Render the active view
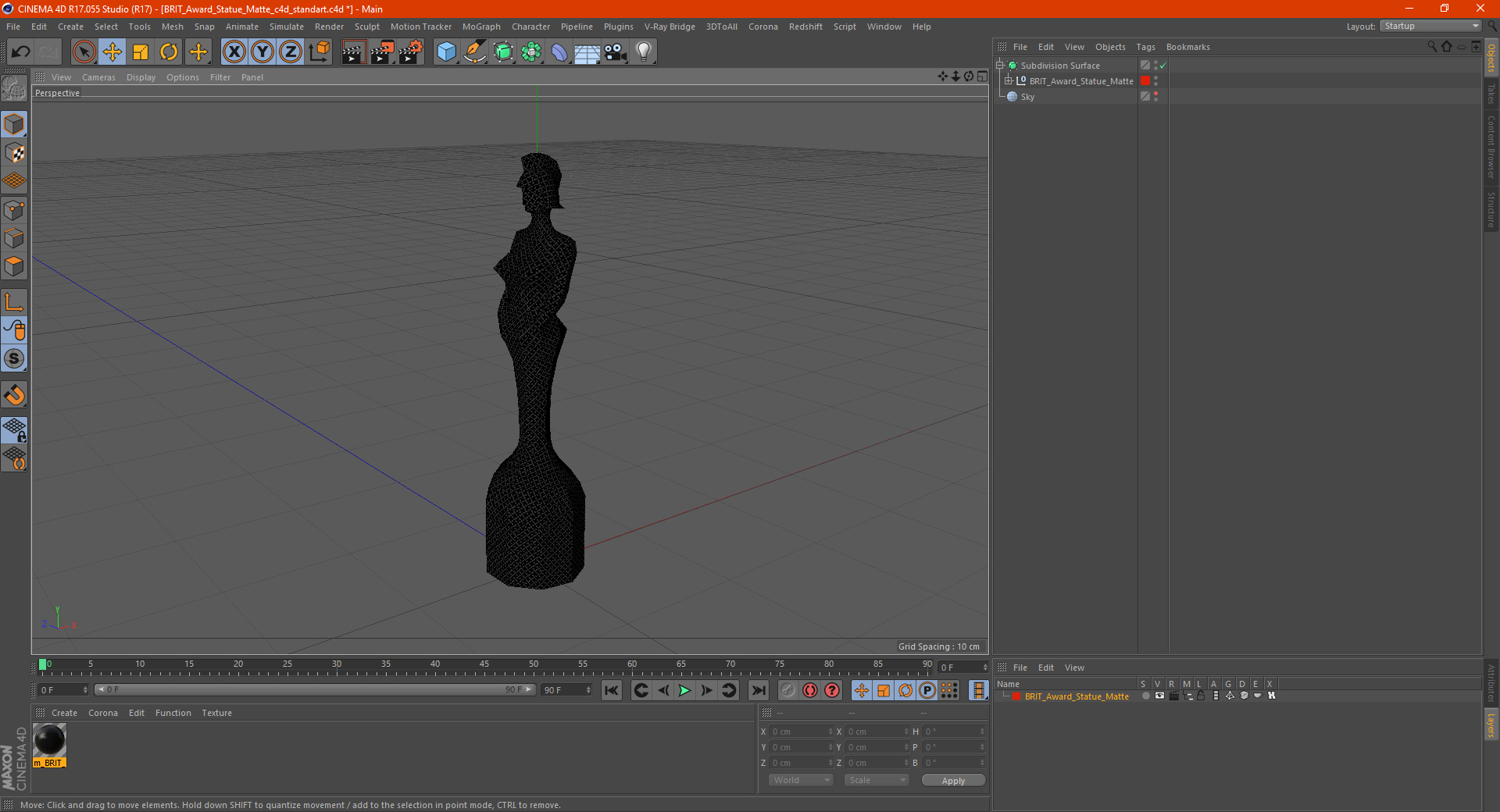 353,52
